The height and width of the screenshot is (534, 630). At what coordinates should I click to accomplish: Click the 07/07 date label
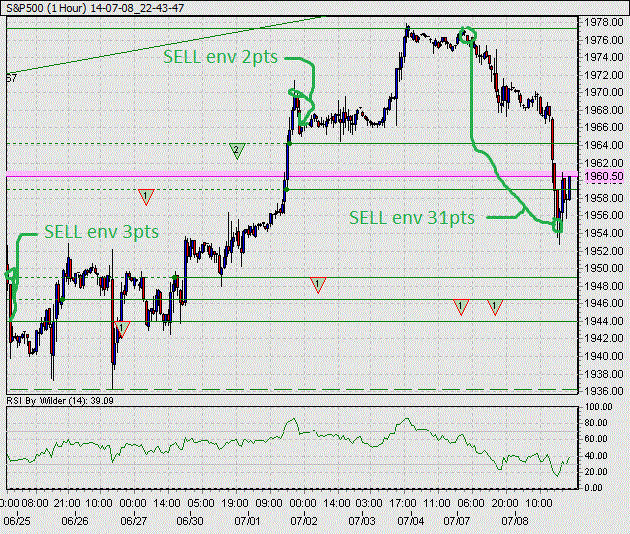(x=457, y=521)
